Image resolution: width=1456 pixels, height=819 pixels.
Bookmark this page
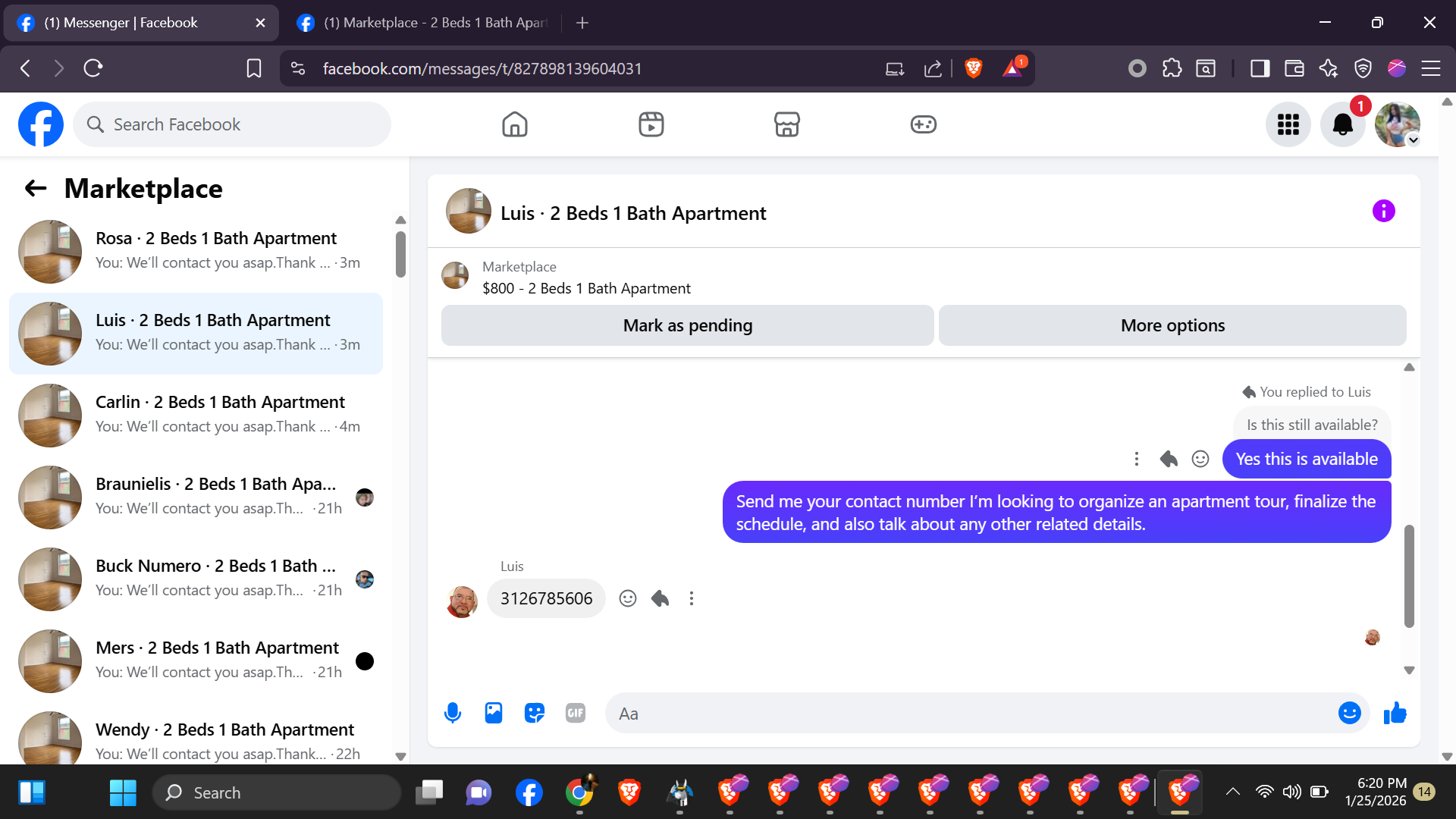(x=254, y=68)
